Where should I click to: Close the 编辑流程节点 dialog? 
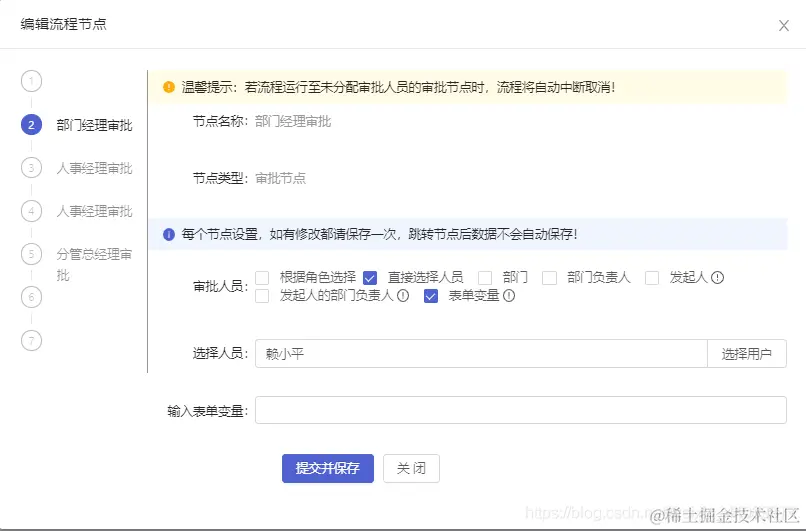pyautogui.click(x=783, y=26)
